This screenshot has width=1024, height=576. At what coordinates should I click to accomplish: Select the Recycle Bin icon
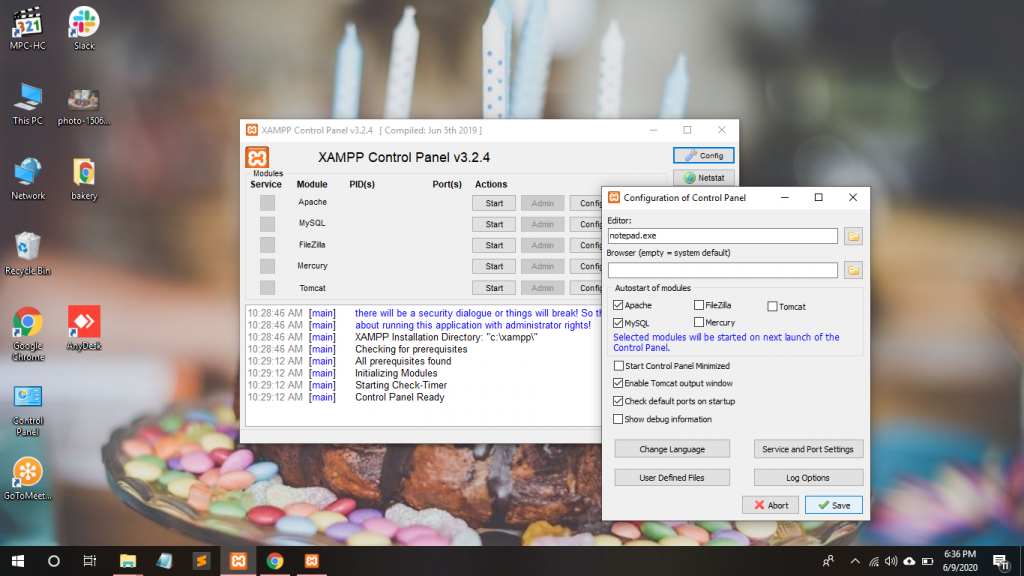point(27,253)
